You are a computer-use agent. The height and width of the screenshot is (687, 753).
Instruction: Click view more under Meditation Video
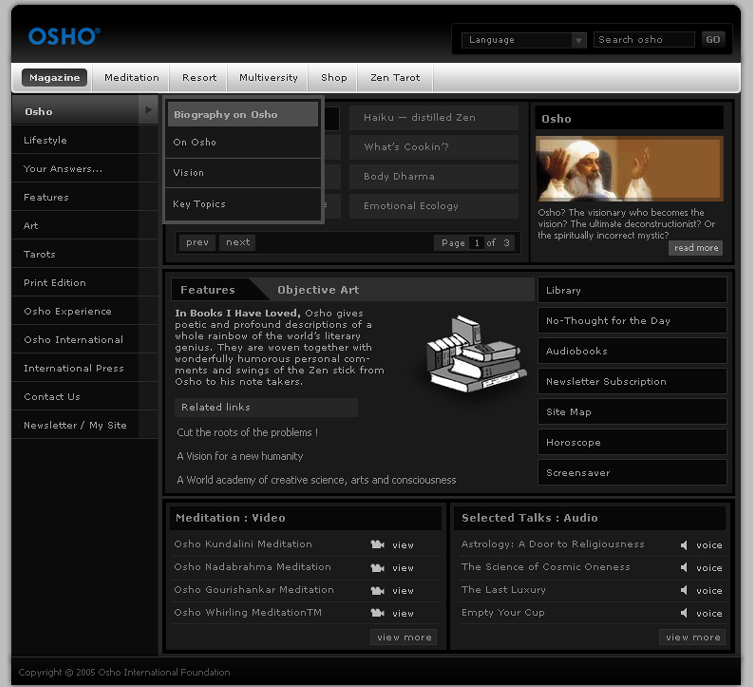point(404,637)
